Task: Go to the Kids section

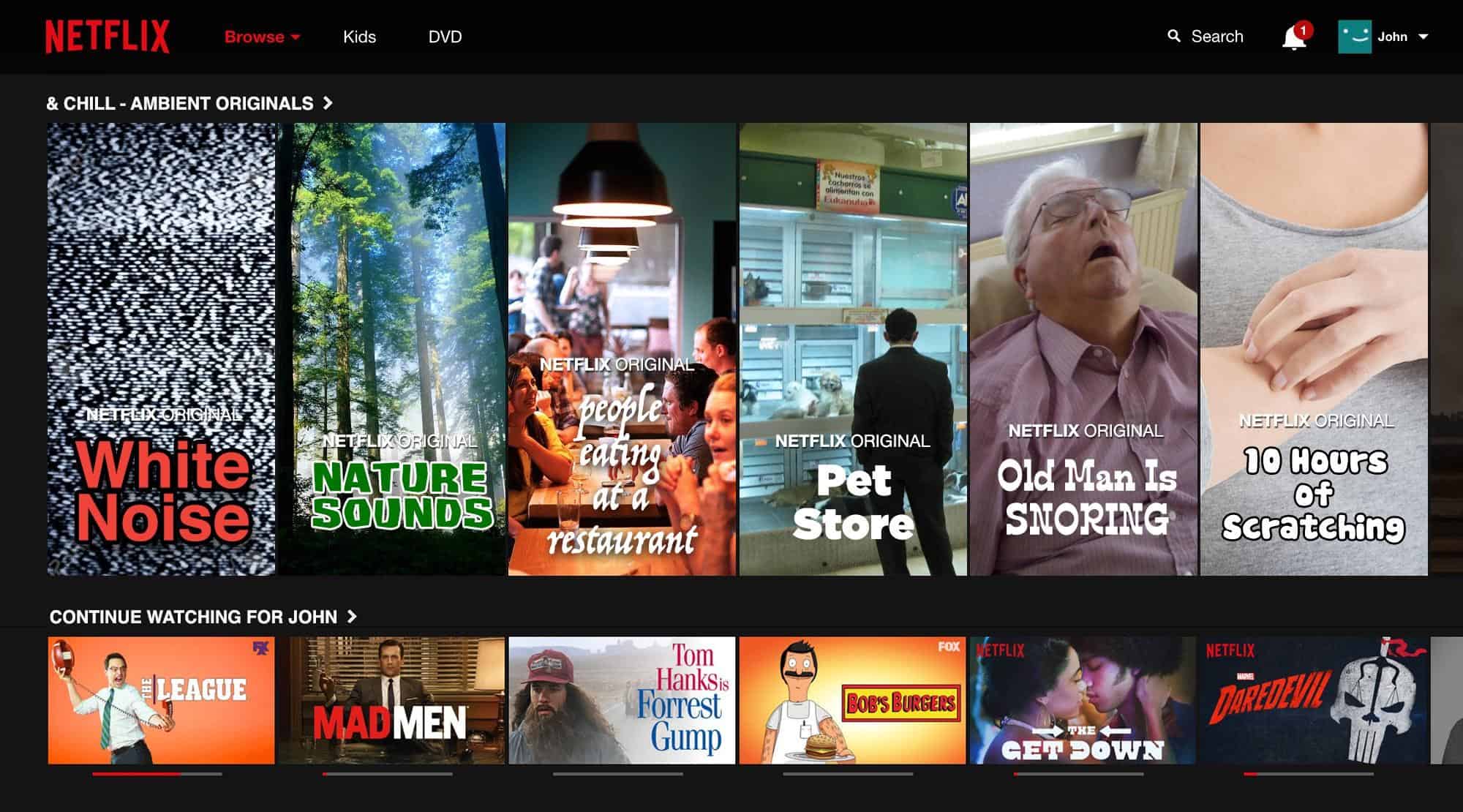Action: [359, 37]
